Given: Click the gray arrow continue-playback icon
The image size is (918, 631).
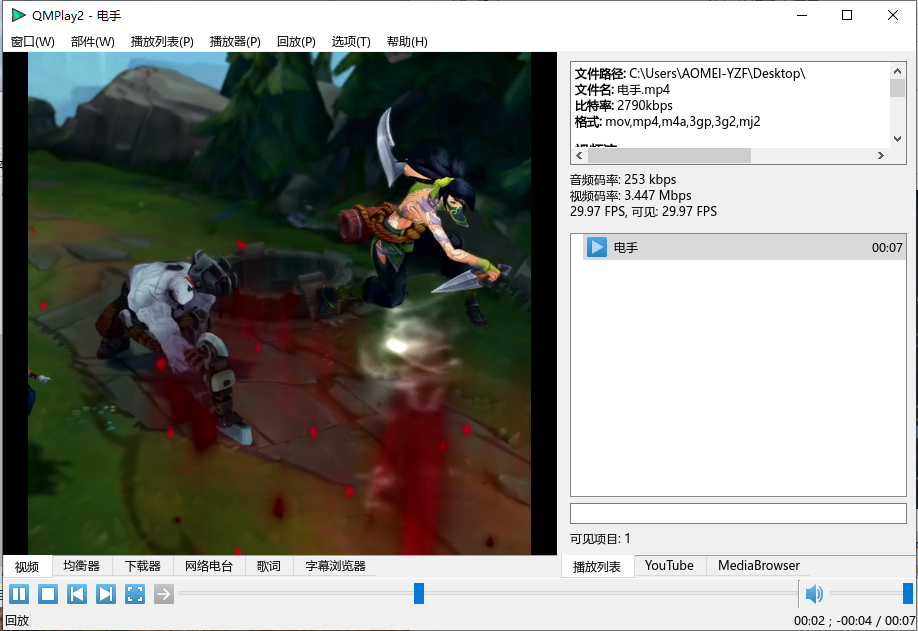Looking at the screenshot, I should coord(164,594).
